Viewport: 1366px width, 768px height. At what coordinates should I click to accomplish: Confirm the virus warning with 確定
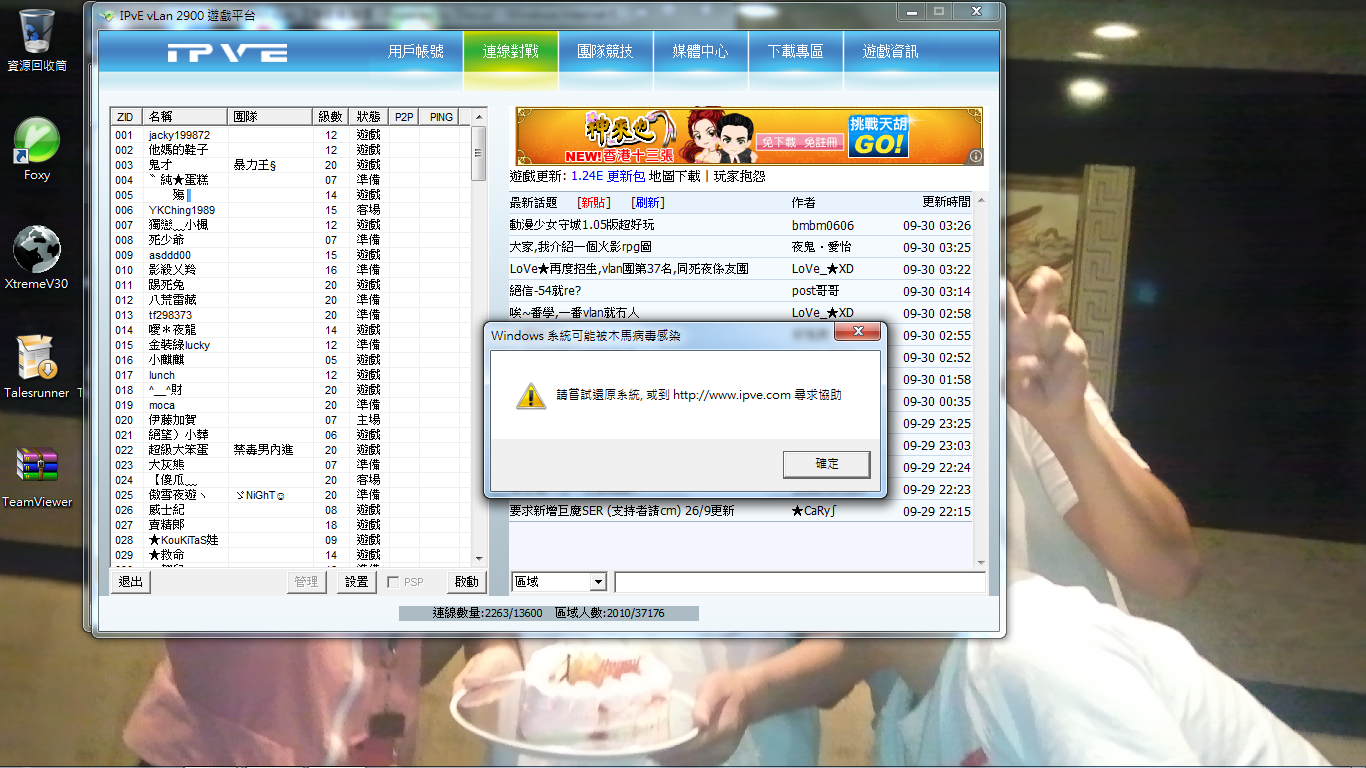(x=827, y=464)
